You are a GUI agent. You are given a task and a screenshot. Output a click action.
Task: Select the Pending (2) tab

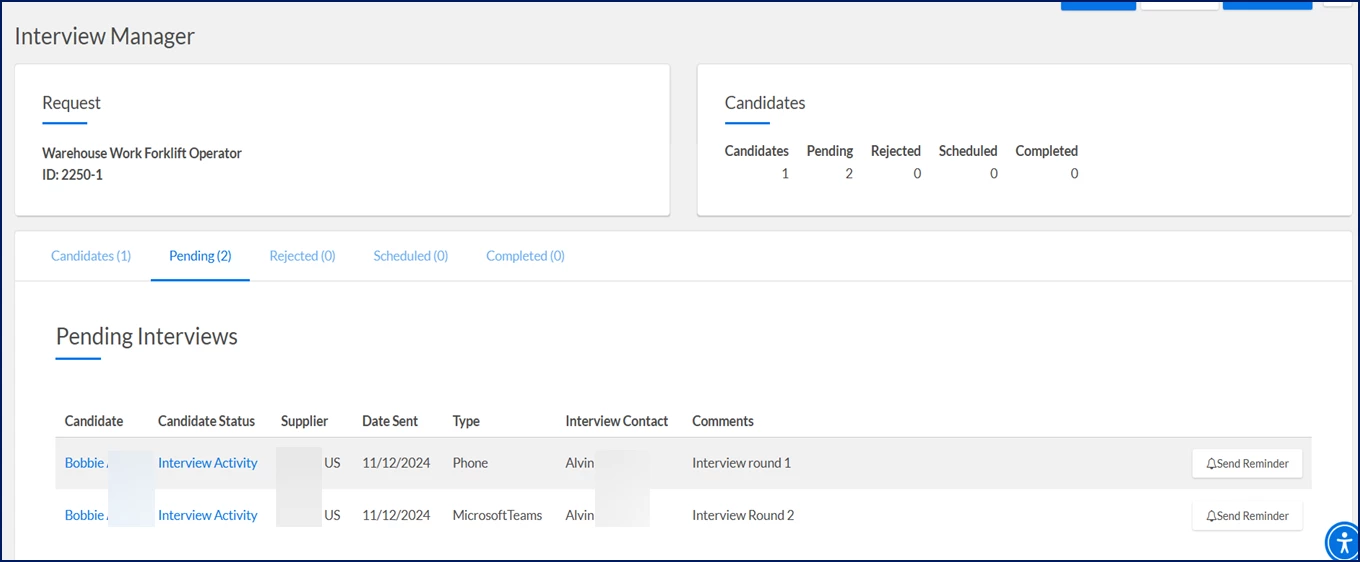click(x=200, y=256)
